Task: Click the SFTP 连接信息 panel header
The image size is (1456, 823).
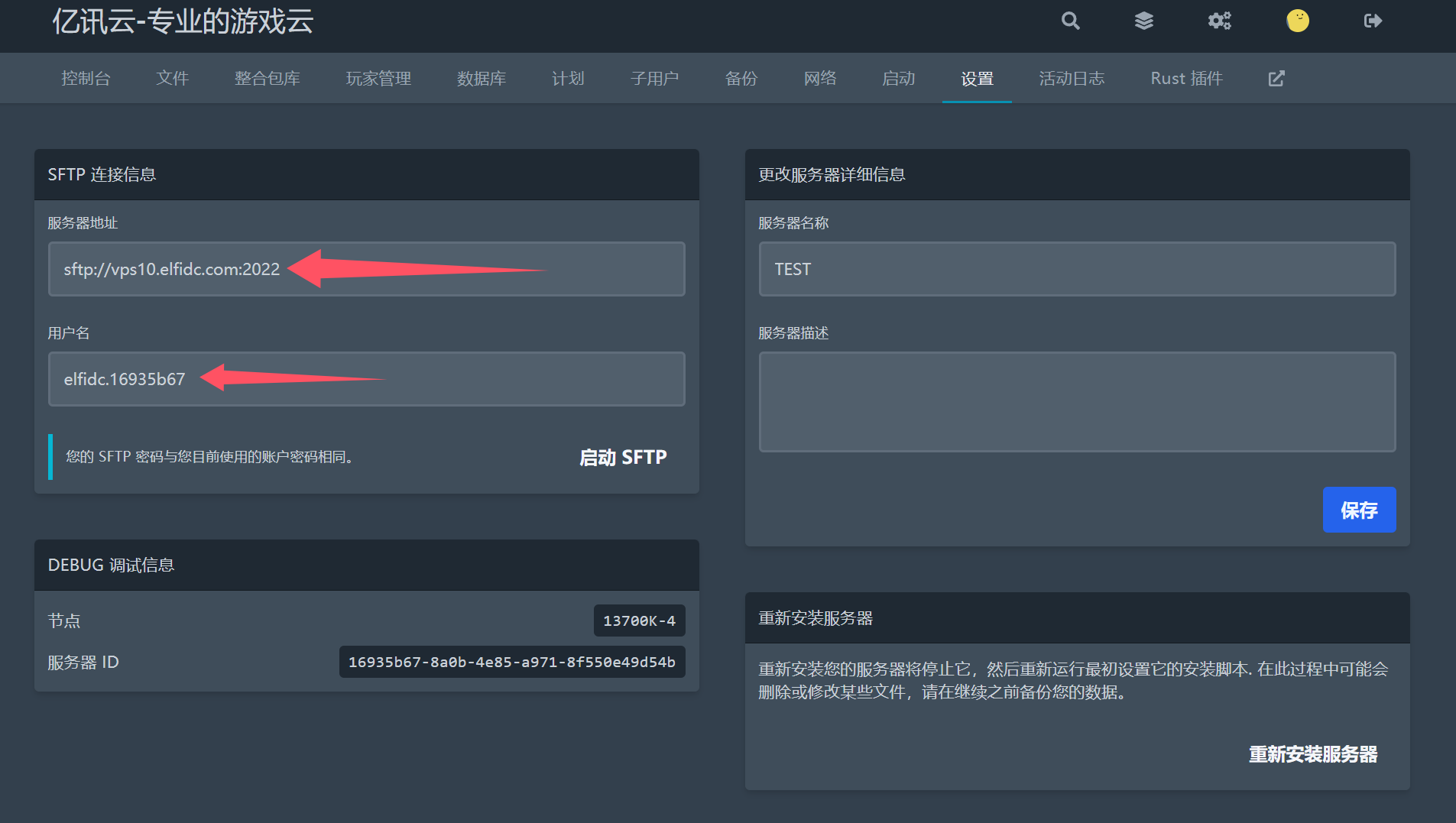Action: [366, 174]
